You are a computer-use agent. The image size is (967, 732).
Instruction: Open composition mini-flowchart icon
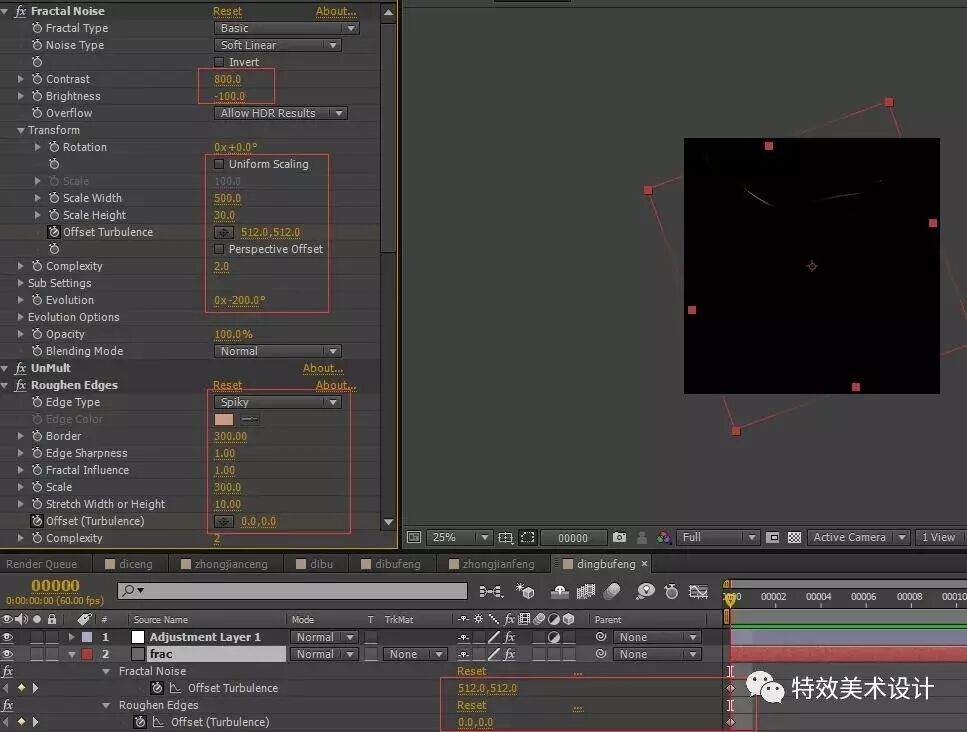491,592
